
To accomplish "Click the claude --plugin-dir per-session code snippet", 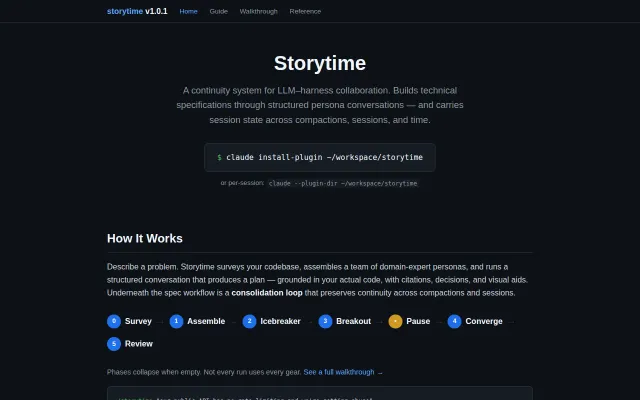I will (343, 183).
